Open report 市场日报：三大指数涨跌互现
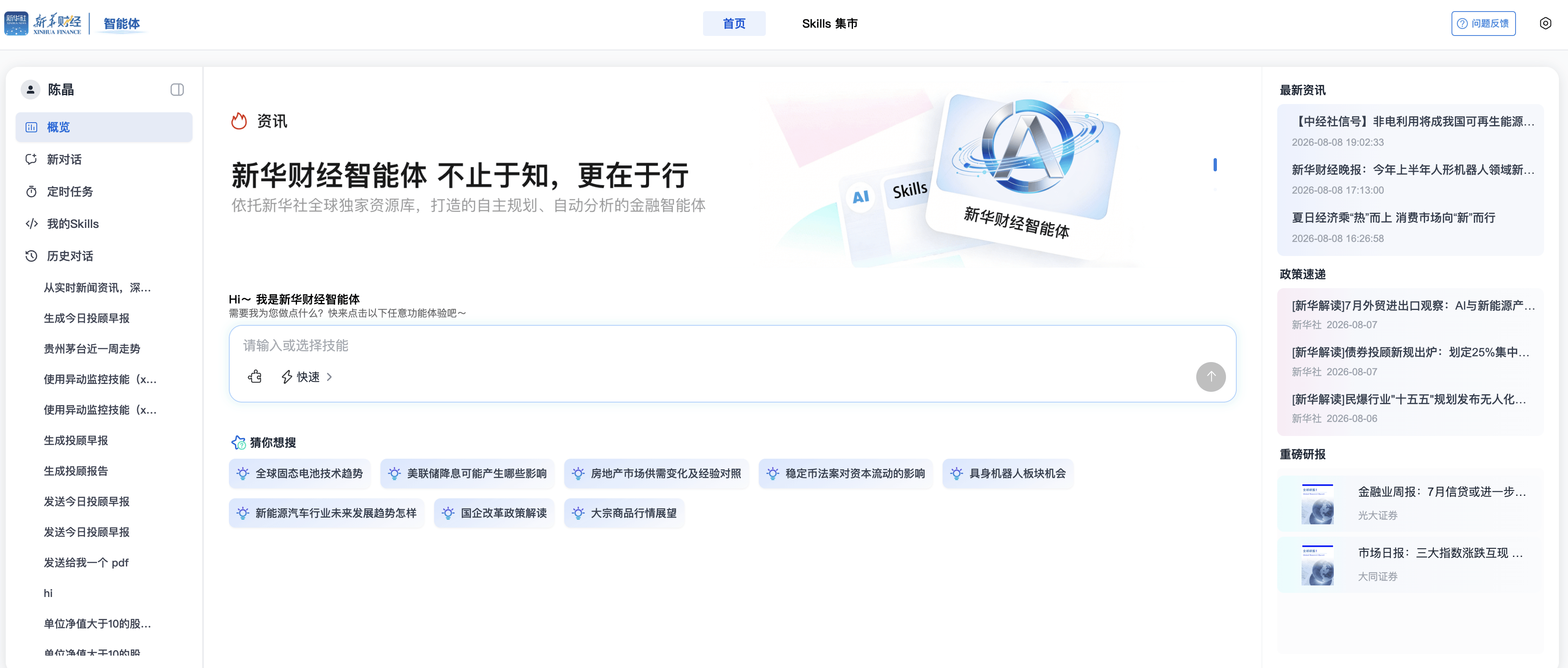This screenshot has width=1568, height=668. [x=1440, y=553]
